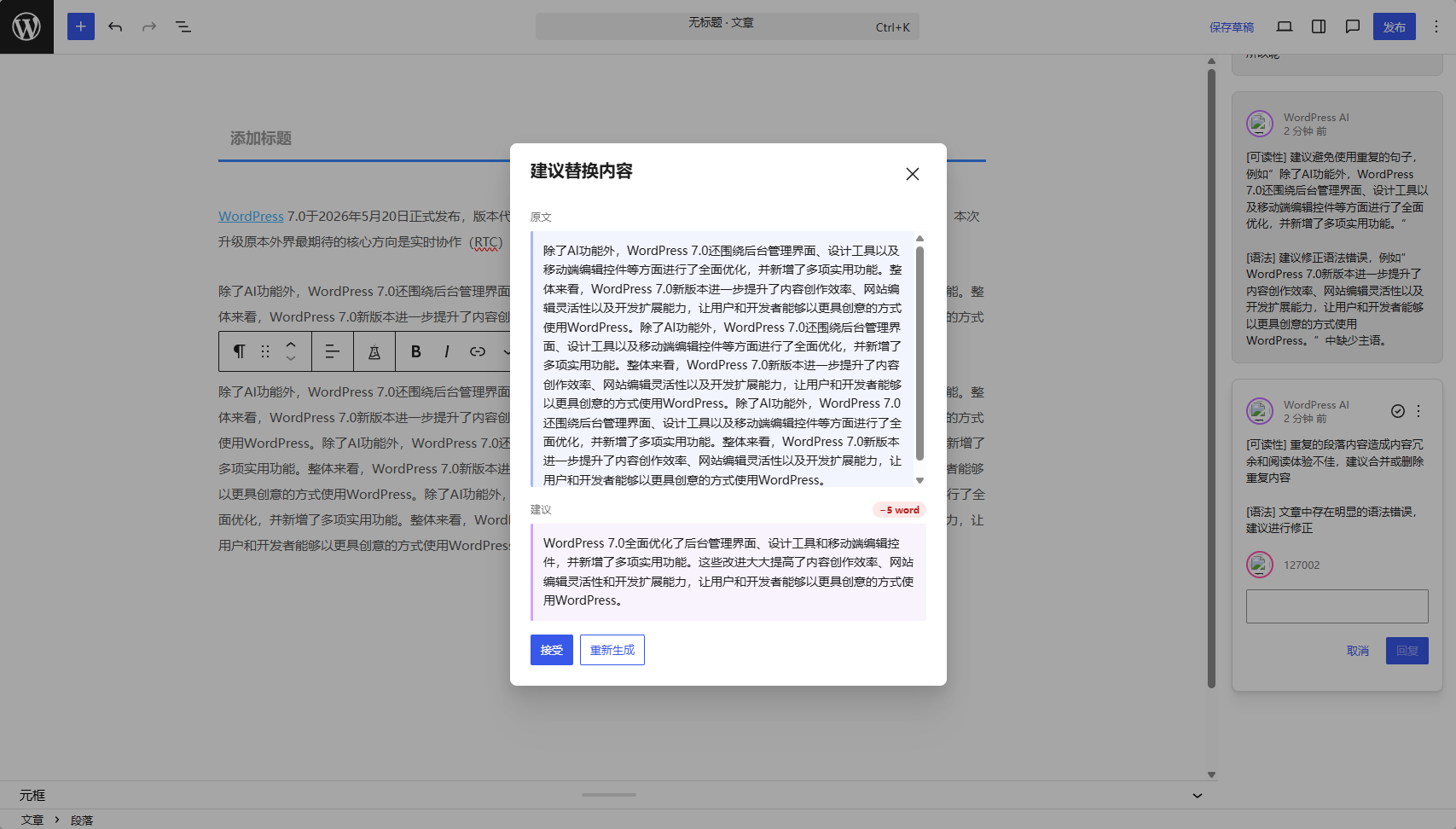Select 段落 in the breadcrumb
1456x829 pixels.
(82, 820)
